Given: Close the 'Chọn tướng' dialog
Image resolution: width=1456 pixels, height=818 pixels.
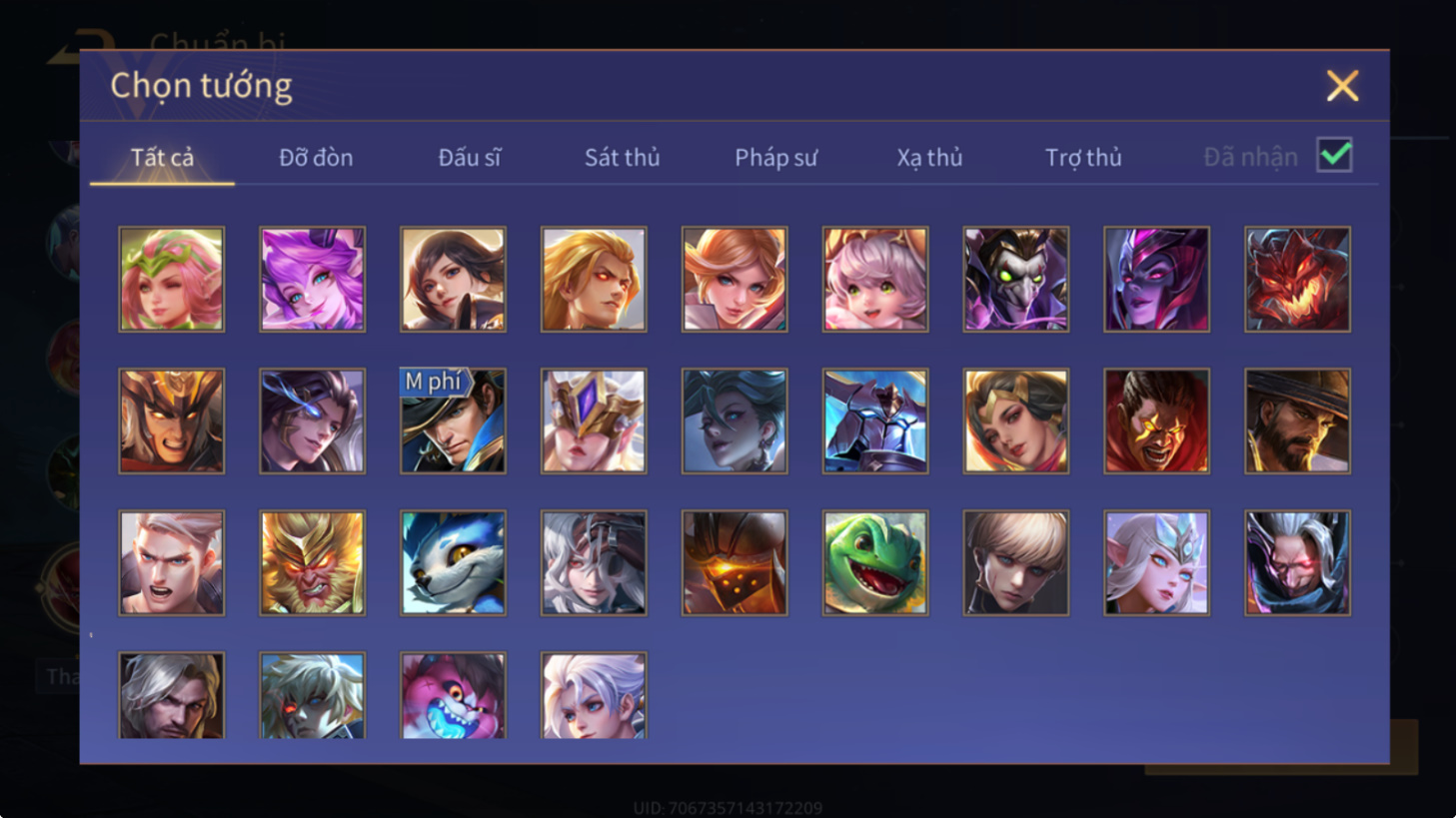Looking at the screenshot, I should pyautogui.click(x=1342, y=86).
